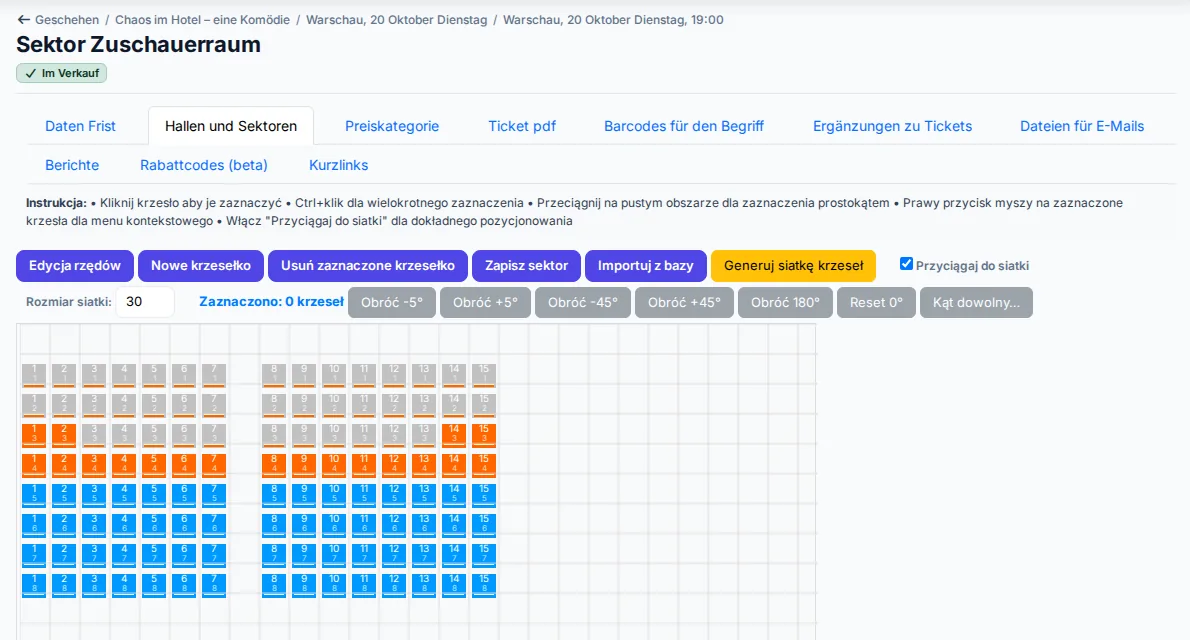Choose blue seat 1 in row 5
1190x640 pixels.
pos(34,495)
